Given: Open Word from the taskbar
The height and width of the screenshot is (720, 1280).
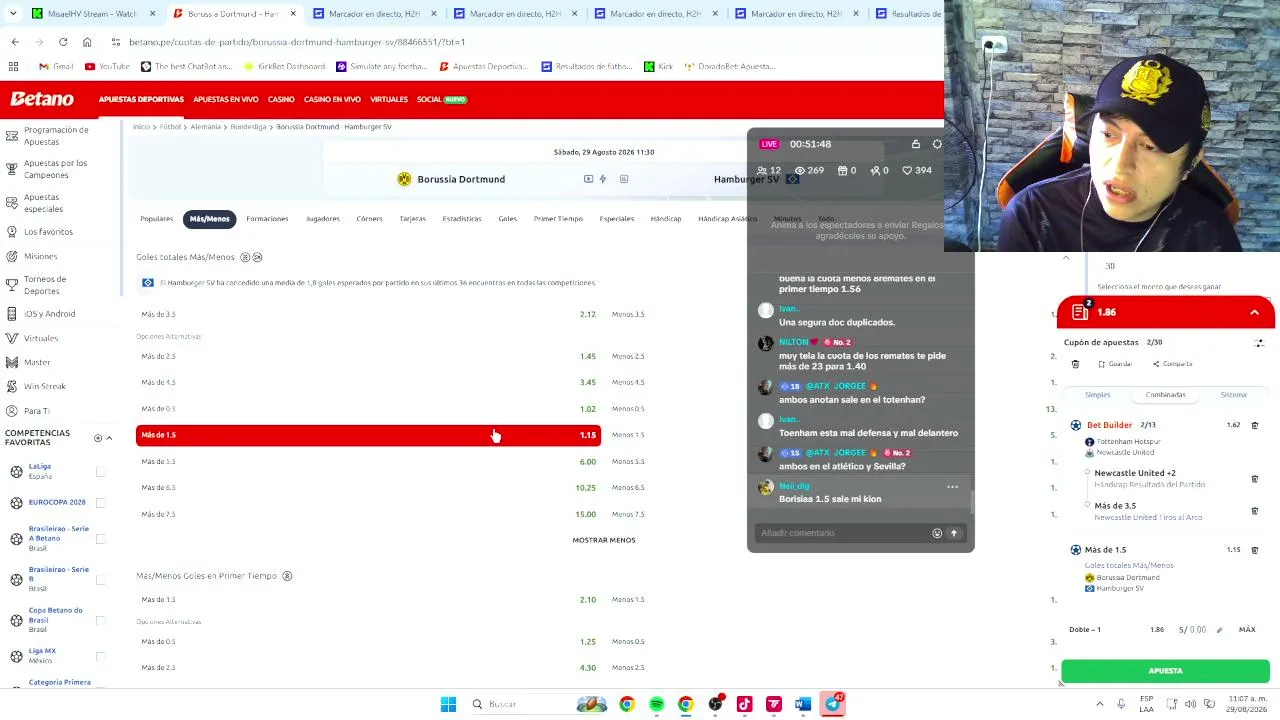Looking at the screenshot, I should pos(803,704).
